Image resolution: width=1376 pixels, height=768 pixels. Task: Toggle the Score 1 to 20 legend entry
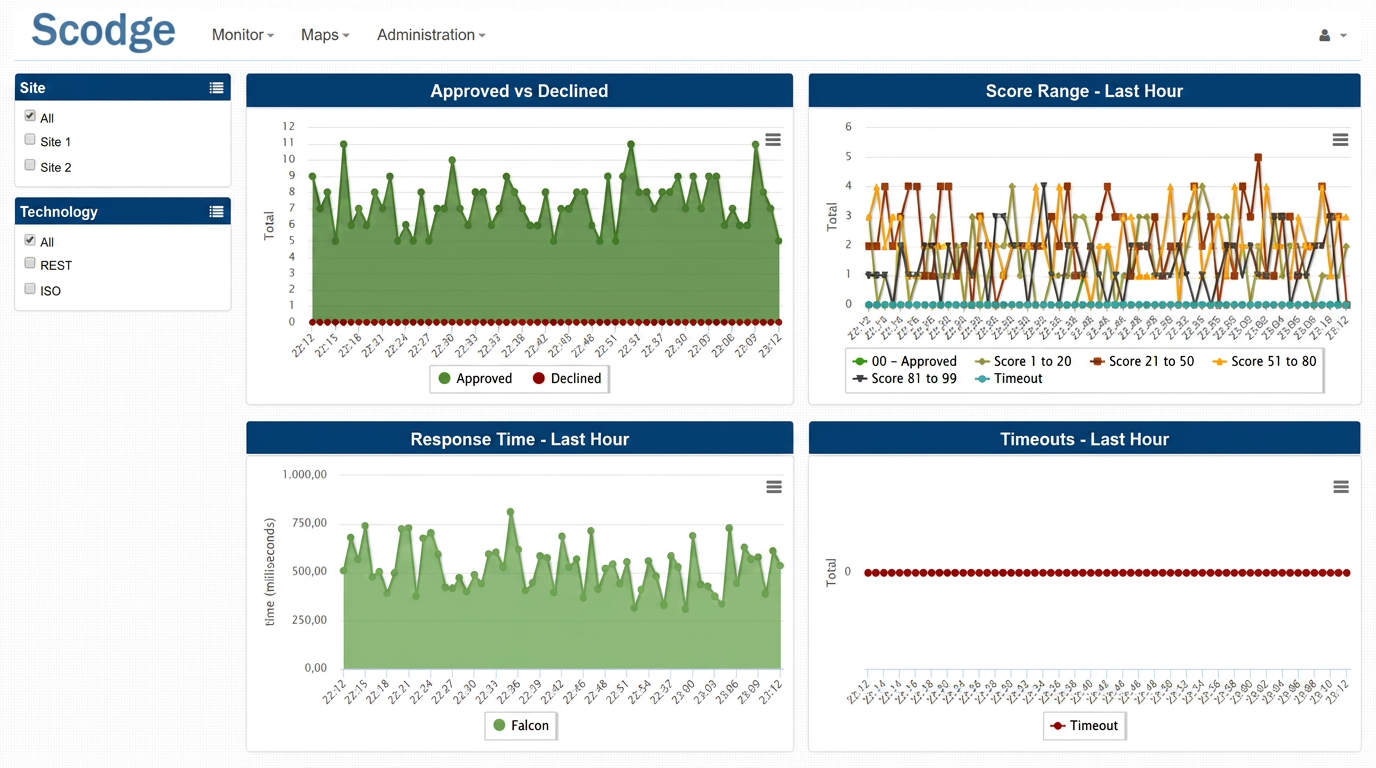[1022, 361]
